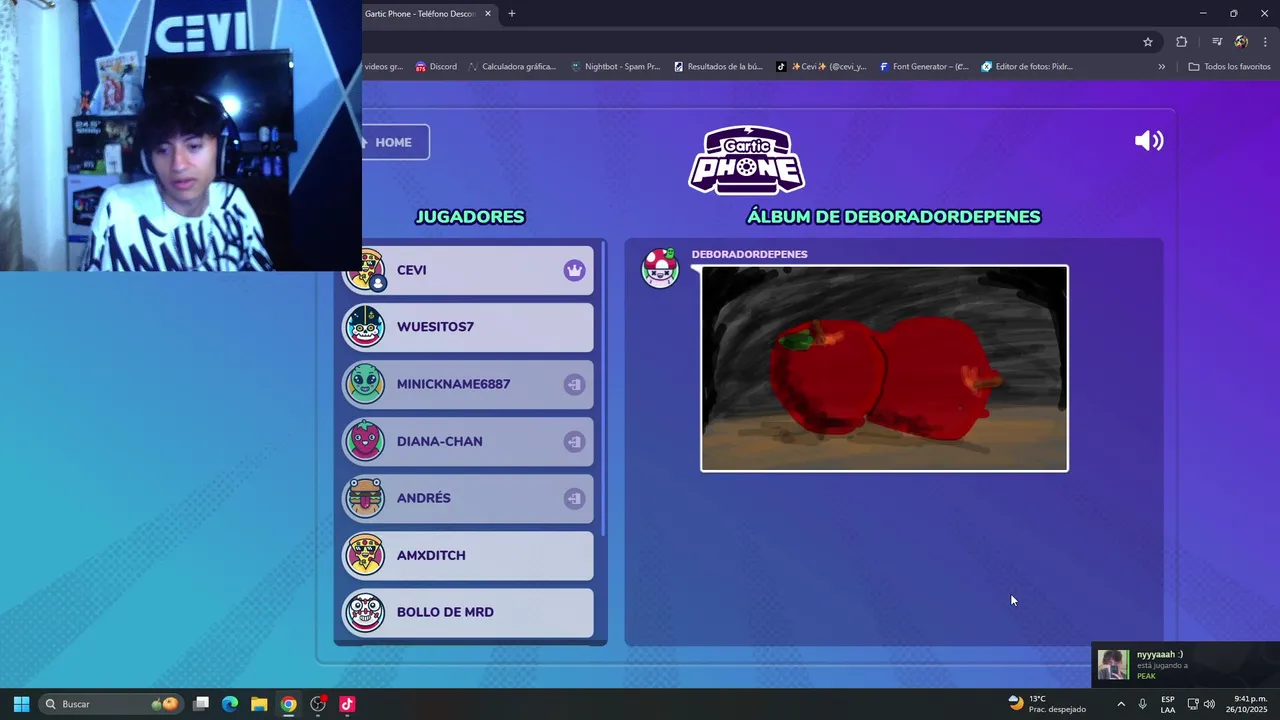
Task: Select BOLLO DE MRD's skull avatar
Action: tap(365, 612)
